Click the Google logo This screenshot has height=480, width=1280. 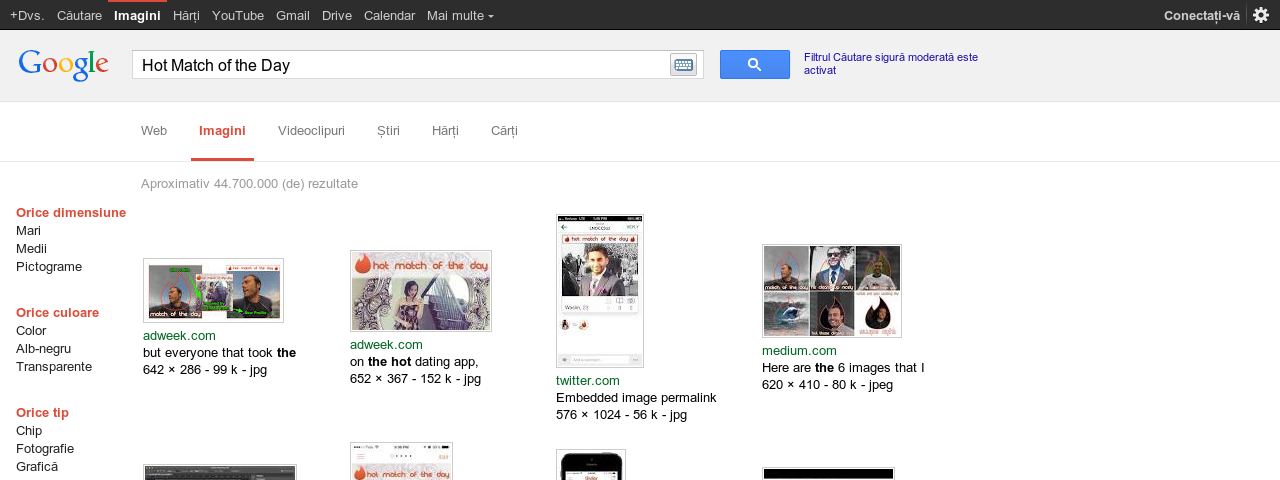(x=63, y=66)
